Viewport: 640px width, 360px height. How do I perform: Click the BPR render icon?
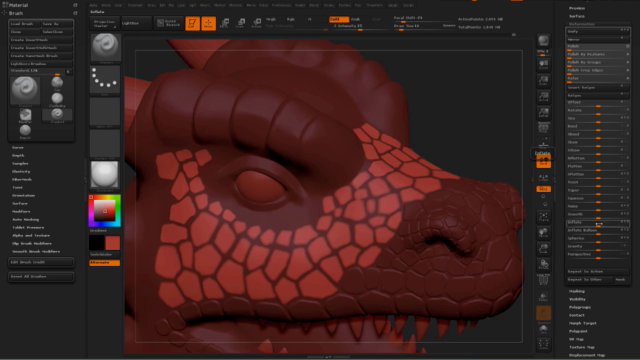(x=543, y=40)
